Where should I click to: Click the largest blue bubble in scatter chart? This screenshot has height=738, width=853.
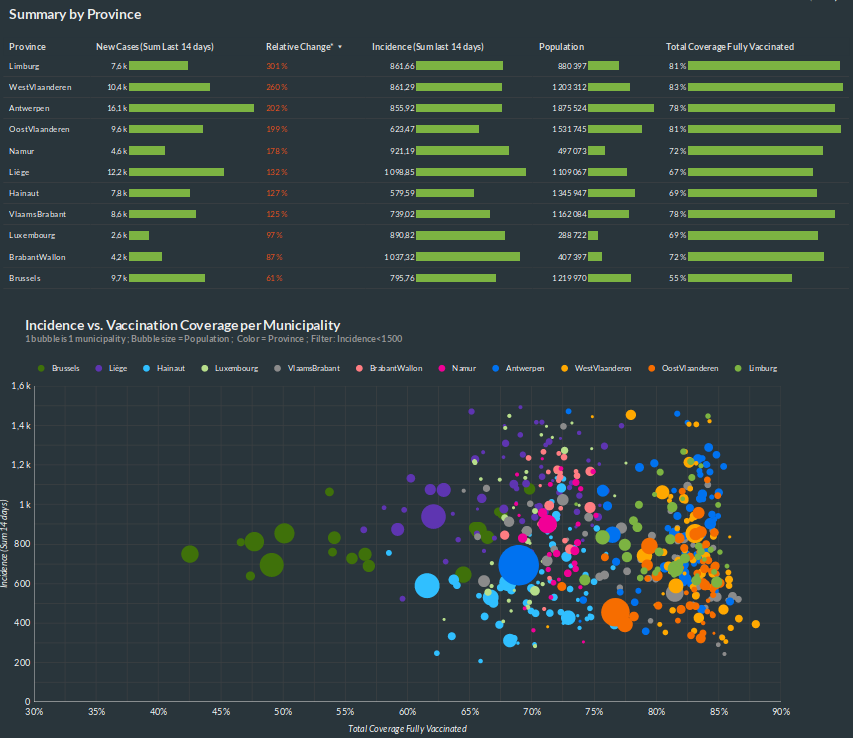click(x=519, y=565)
